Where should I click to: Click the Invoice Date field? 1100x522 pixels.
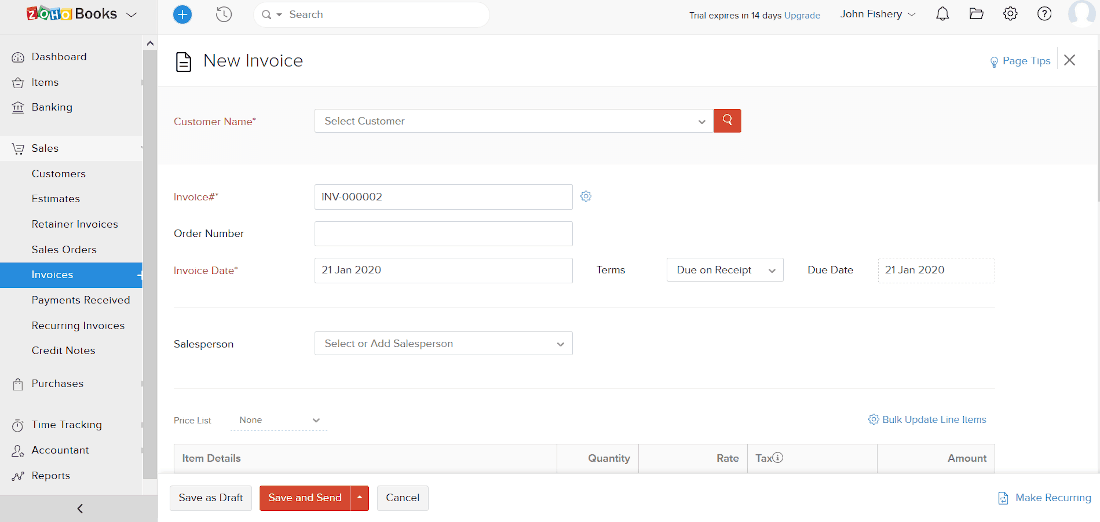443,270
